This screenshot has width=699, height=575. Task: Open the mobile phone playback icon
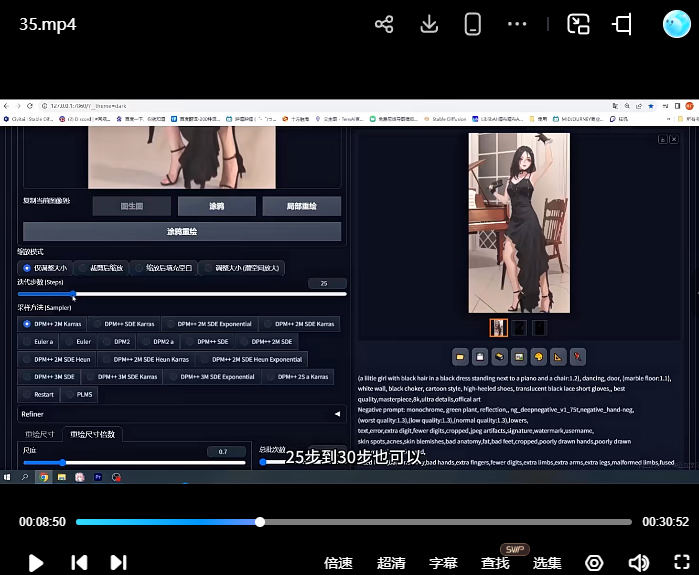tap(473, 25)
